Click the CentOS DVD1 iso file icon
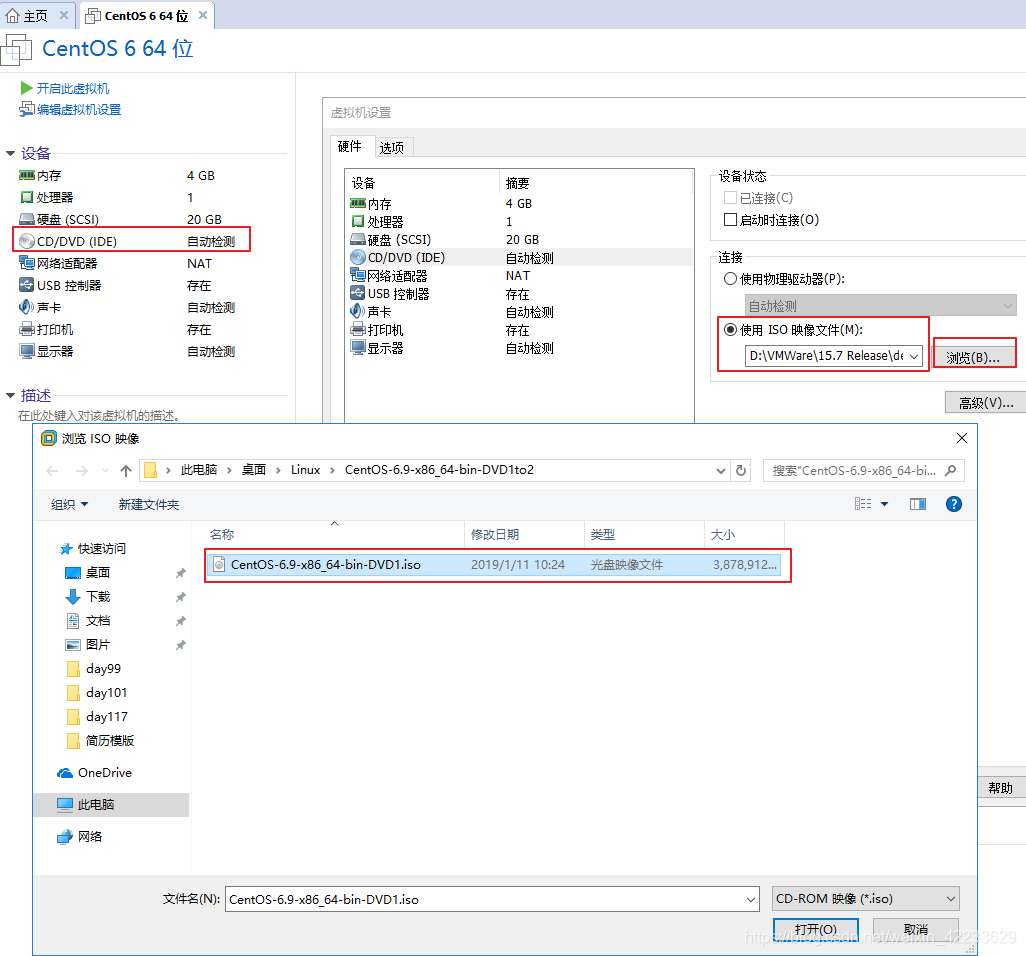 click(219, 564)
